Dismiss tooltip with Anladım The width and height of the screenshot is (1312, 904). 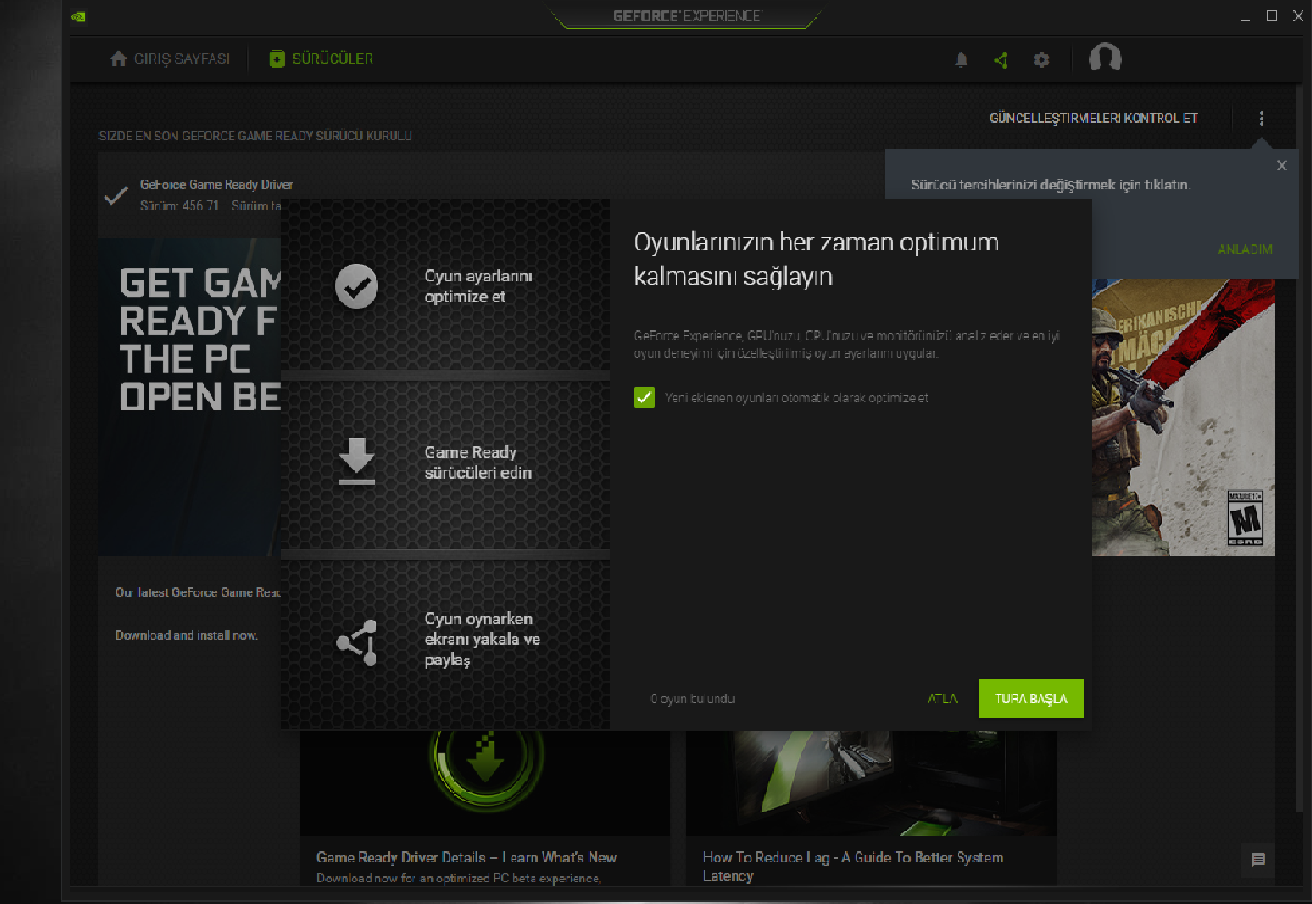pos(1245,249)
